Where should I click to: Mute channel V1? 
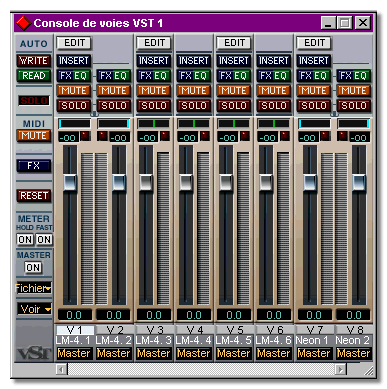click(74, 91)
